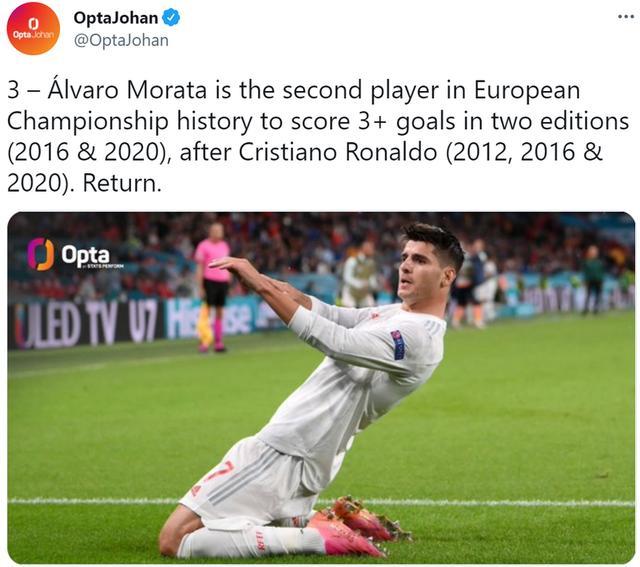The width and height of the screenshot is (640, 567).
Task: Click the assistant referee in pink shirt
Action: [x=213, y=287]
